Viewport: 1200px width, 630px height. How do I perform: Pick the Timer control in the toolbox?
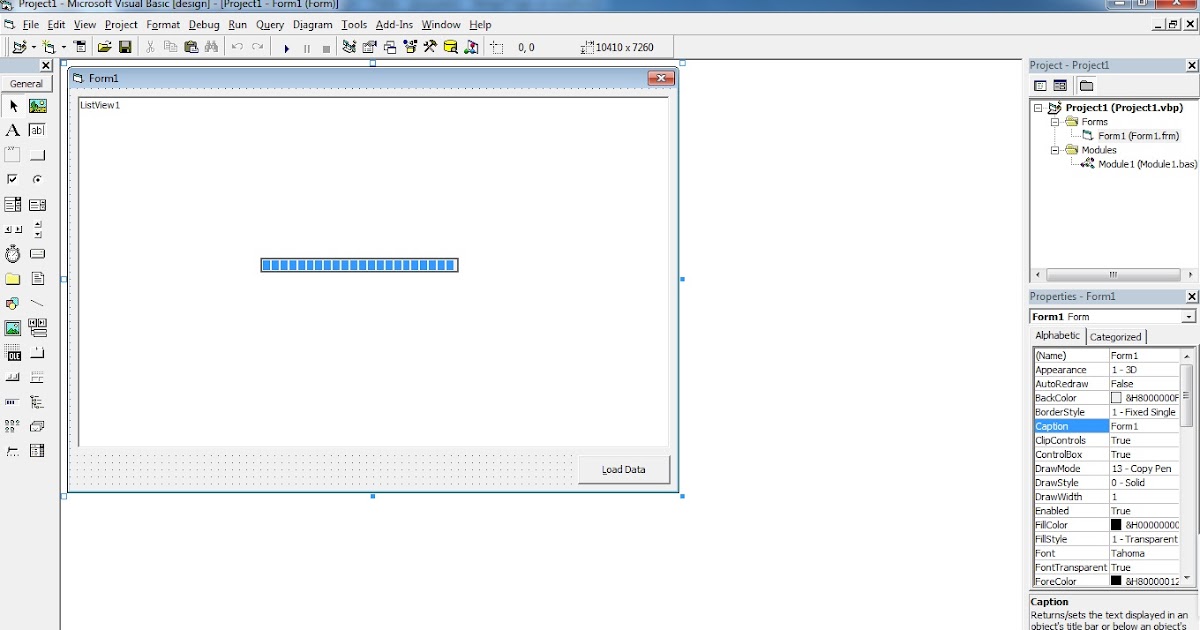(x=14, y=254)
